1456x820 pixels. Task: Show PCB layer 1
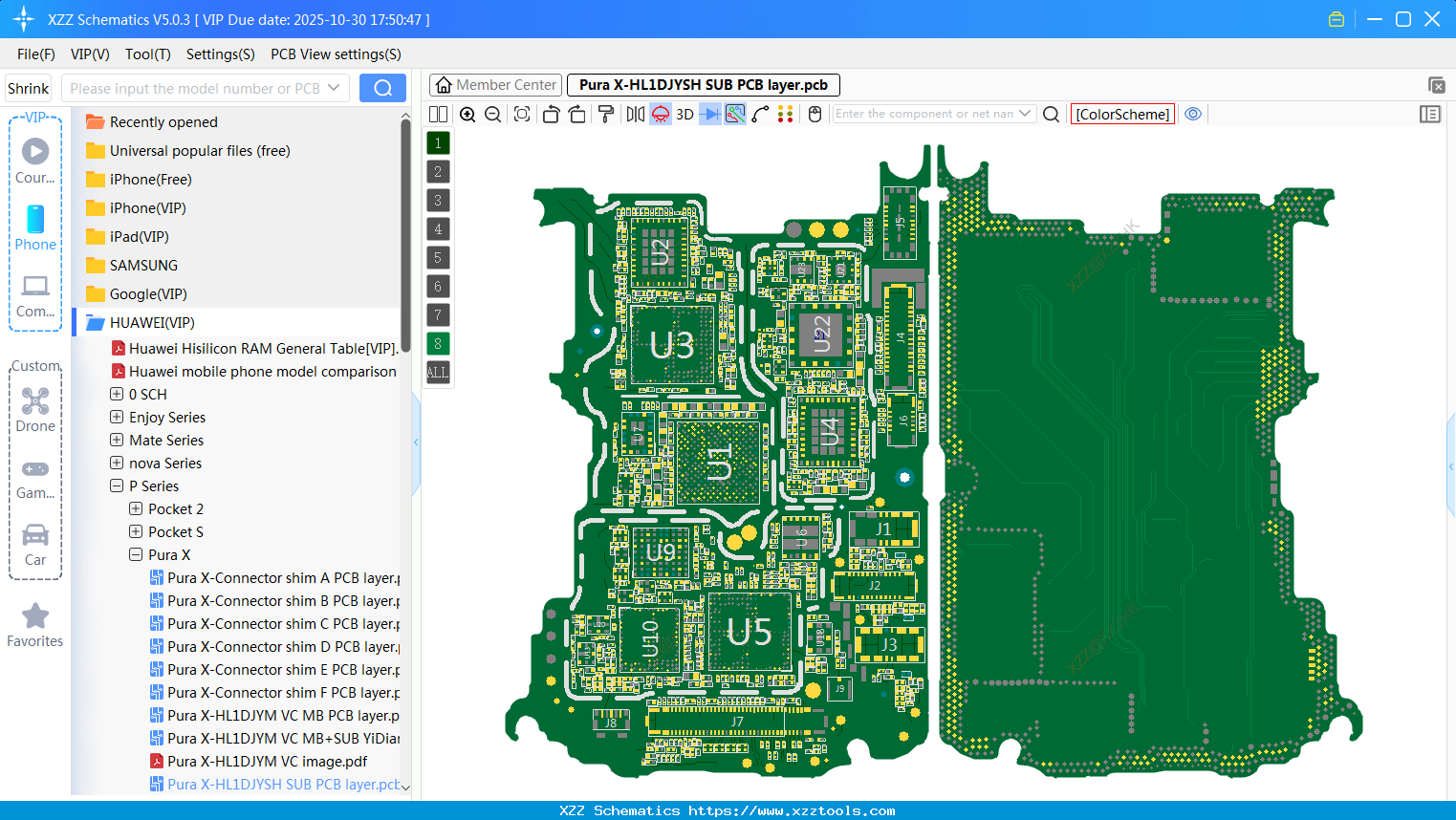[x=438, y=143]
